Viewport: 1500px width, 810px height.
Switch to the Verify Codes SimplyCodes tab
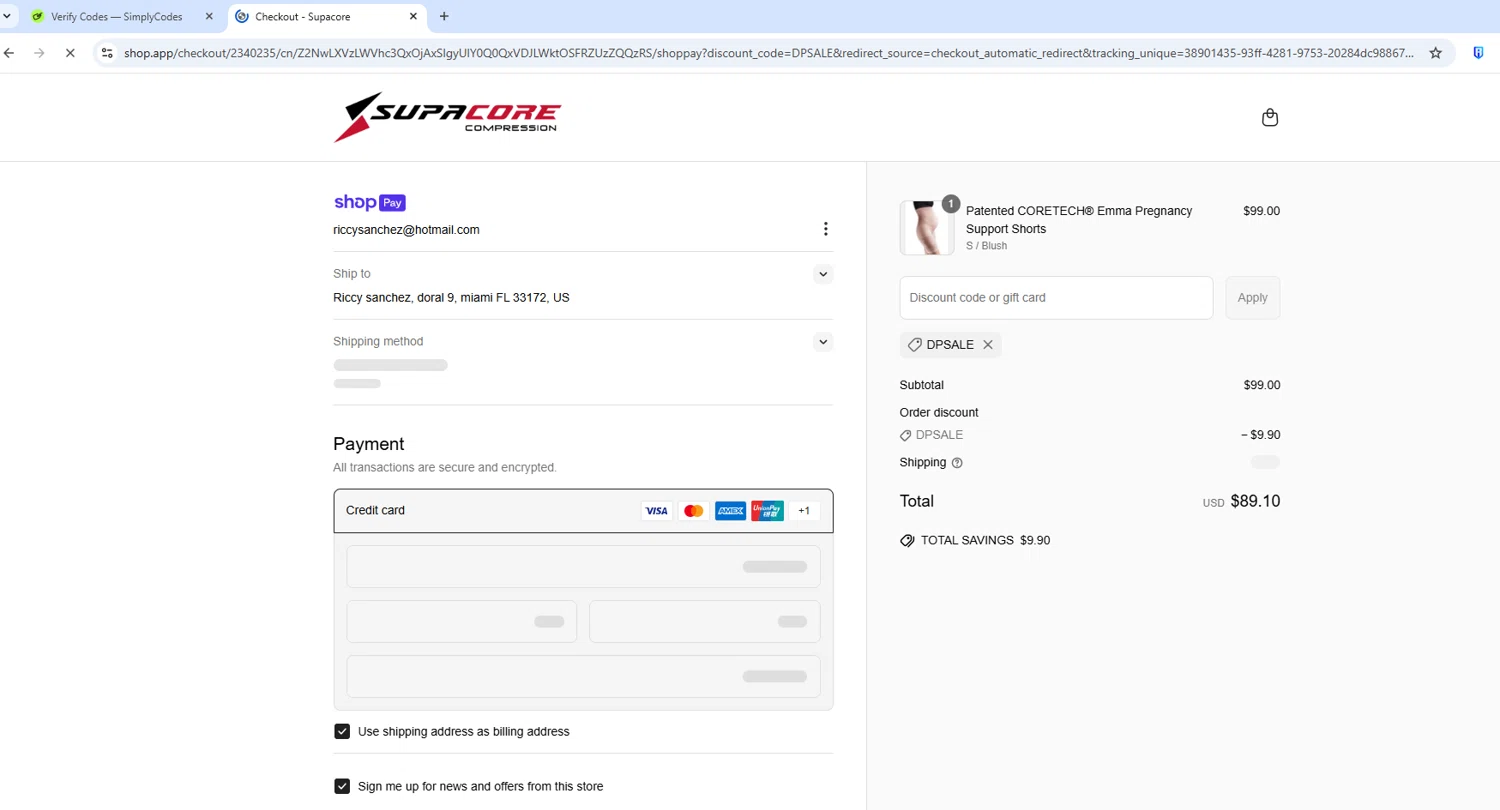[115, 17]
